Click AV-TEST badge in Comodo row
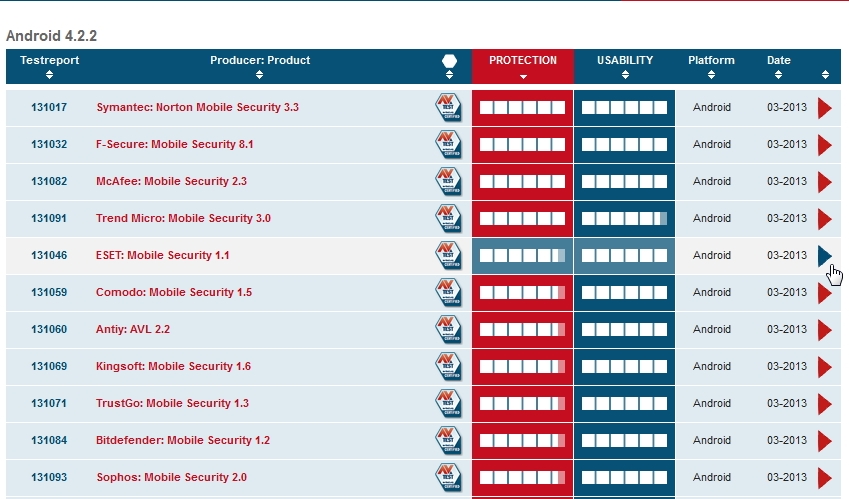 pyautogui.click(x=448, y=292)
